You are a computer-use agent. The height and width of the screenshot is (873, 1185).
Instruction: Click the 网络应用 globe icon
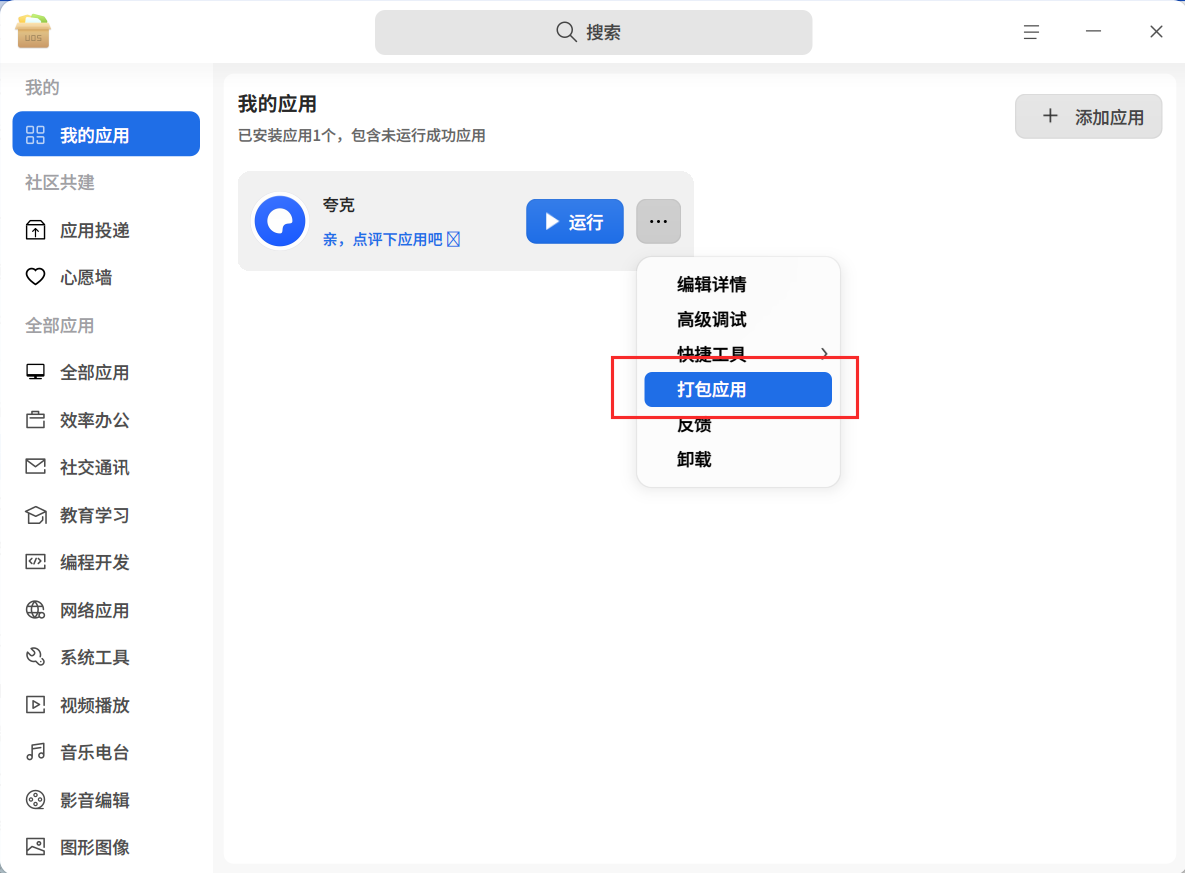coord(36,610)
